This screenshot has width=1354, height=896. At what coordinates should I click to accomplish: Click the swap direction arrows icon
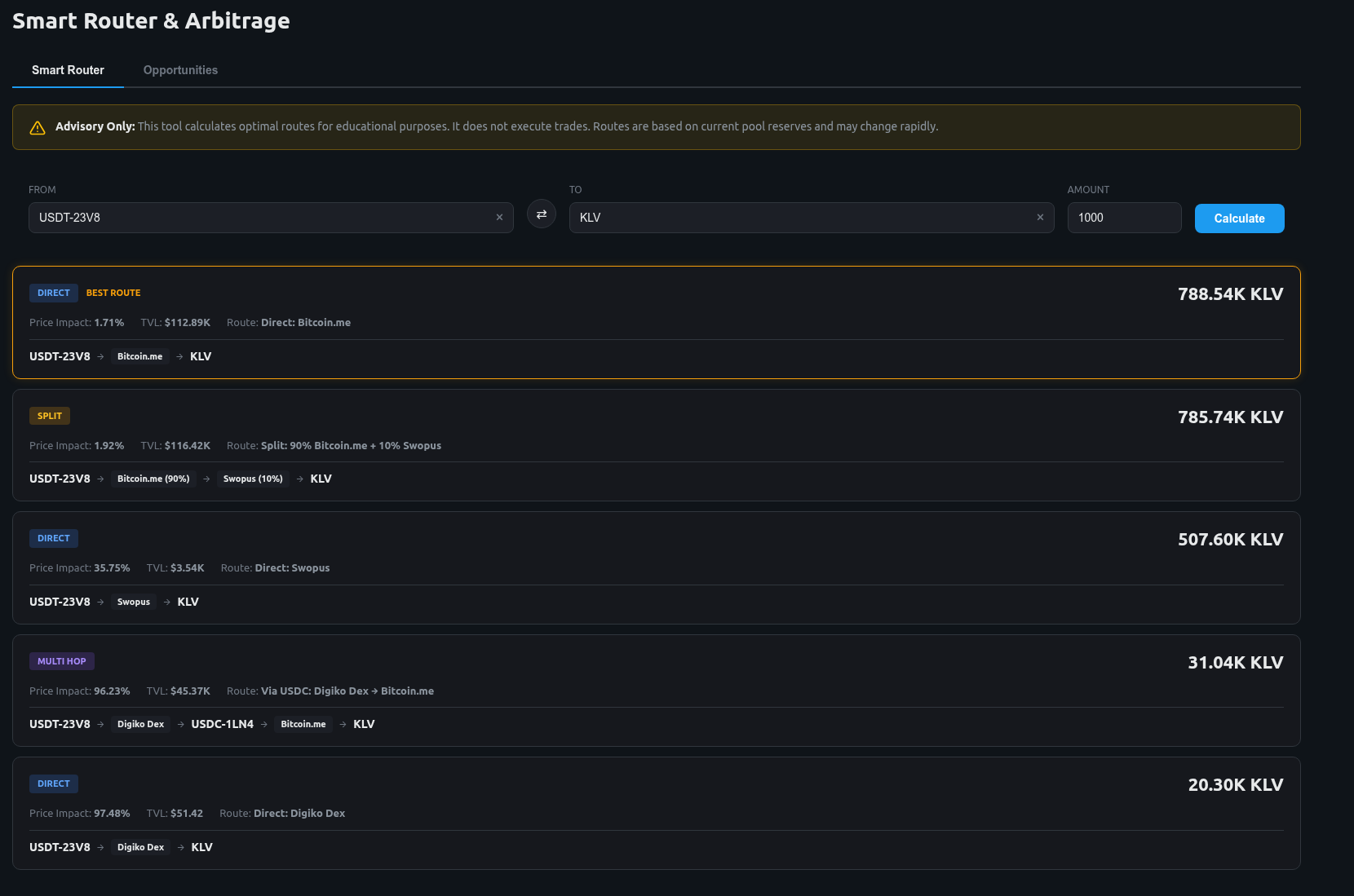(541, 214)
